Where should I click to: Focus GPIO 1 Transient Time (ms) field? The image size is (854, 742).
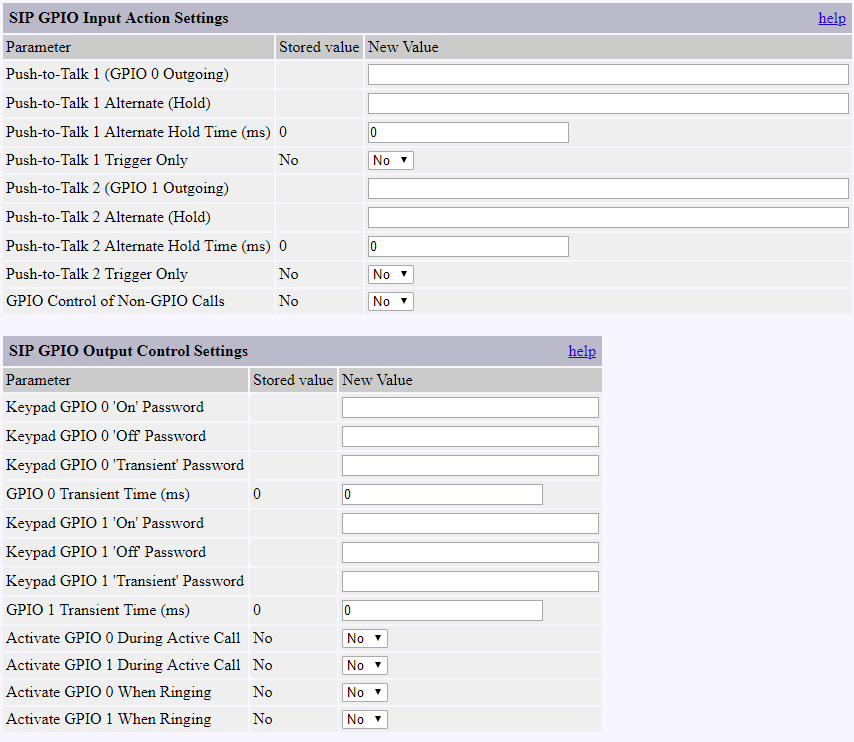442,610
